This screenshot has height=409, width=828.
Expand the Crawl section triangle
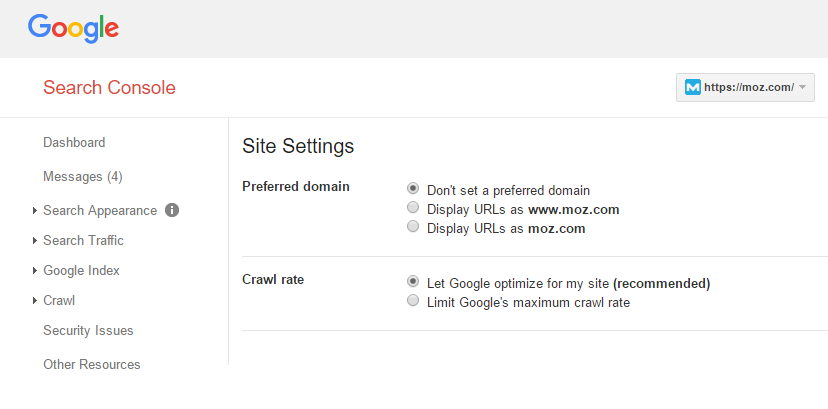tap(35, 301)
